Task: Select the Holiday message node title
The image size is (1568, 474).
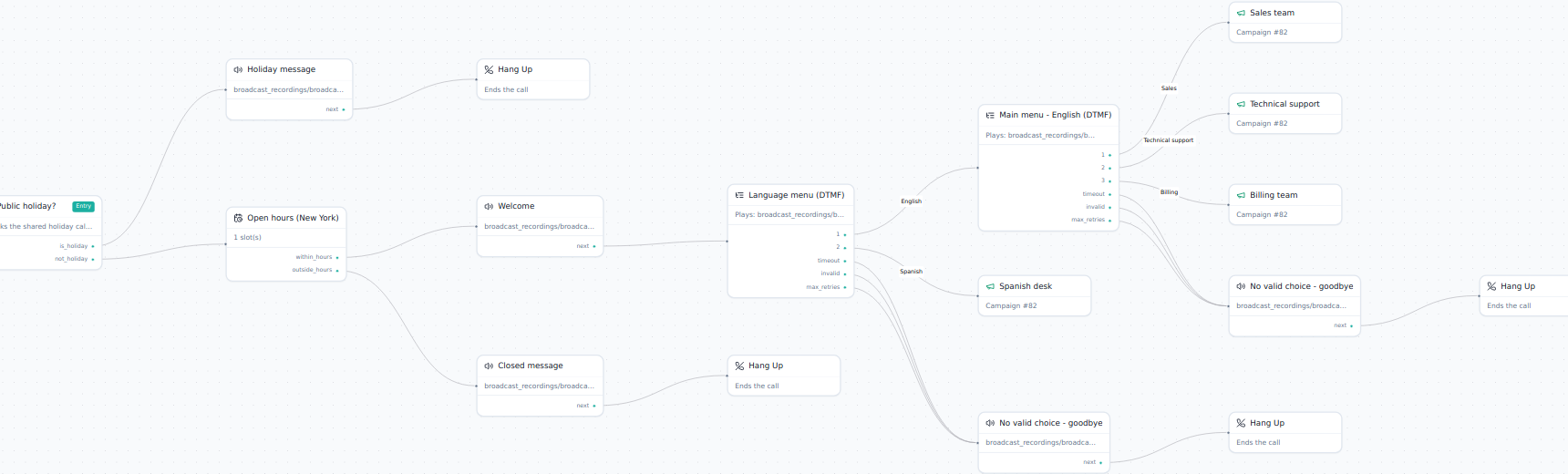Action: pyautogui.click(x=281, y=69)
